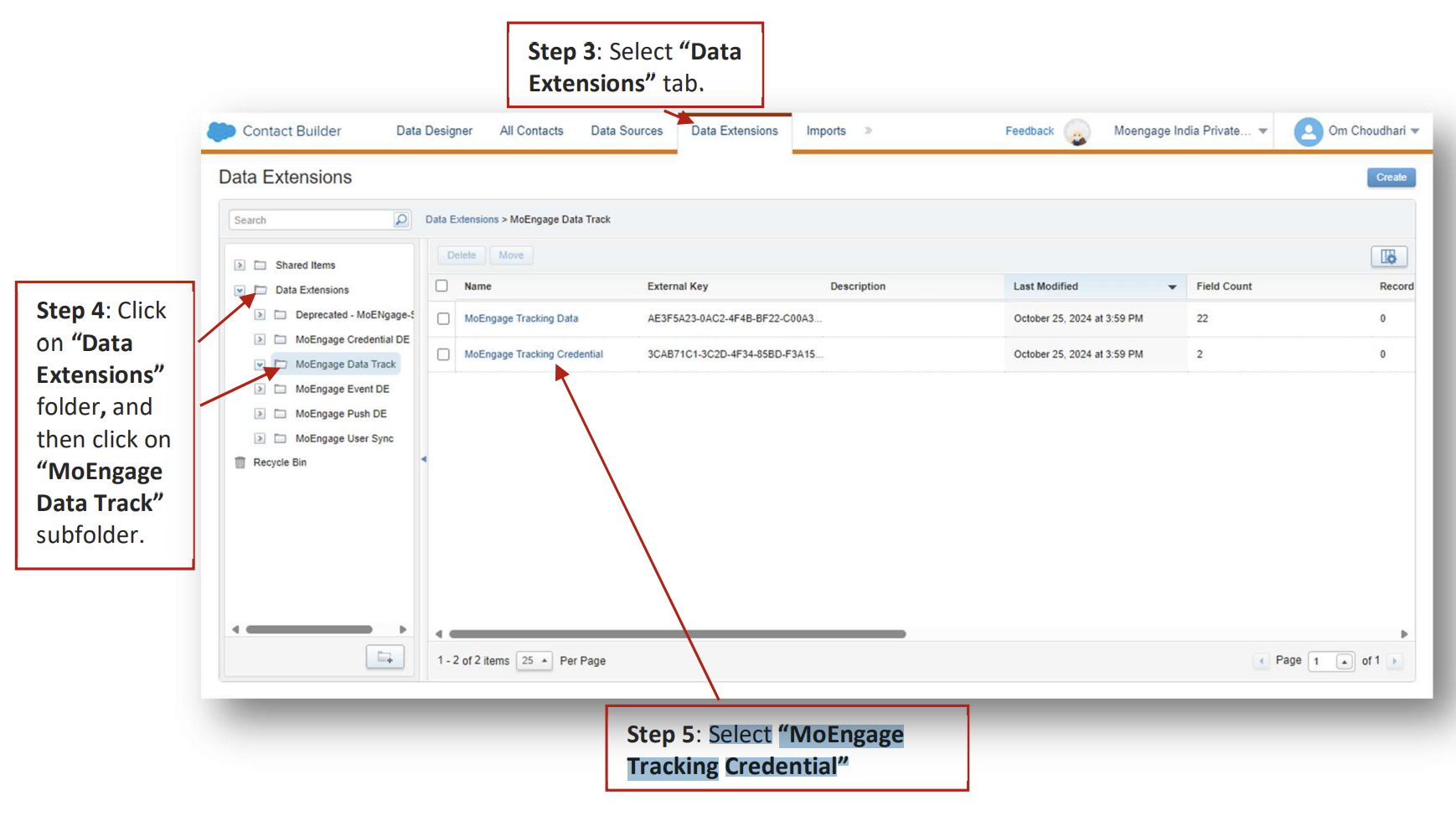
Task: Click the page number input field
Action: coord(1322,661)
